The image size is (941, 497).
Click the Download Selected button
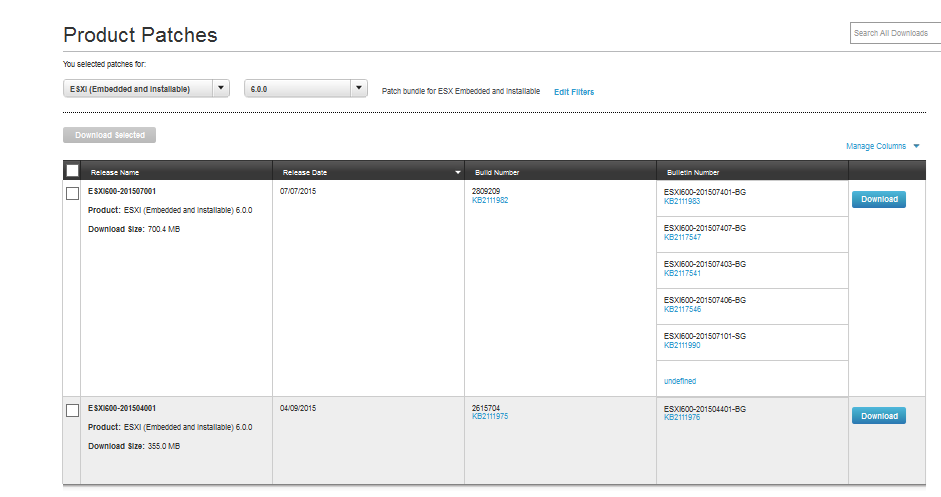[x=109, y=135]
